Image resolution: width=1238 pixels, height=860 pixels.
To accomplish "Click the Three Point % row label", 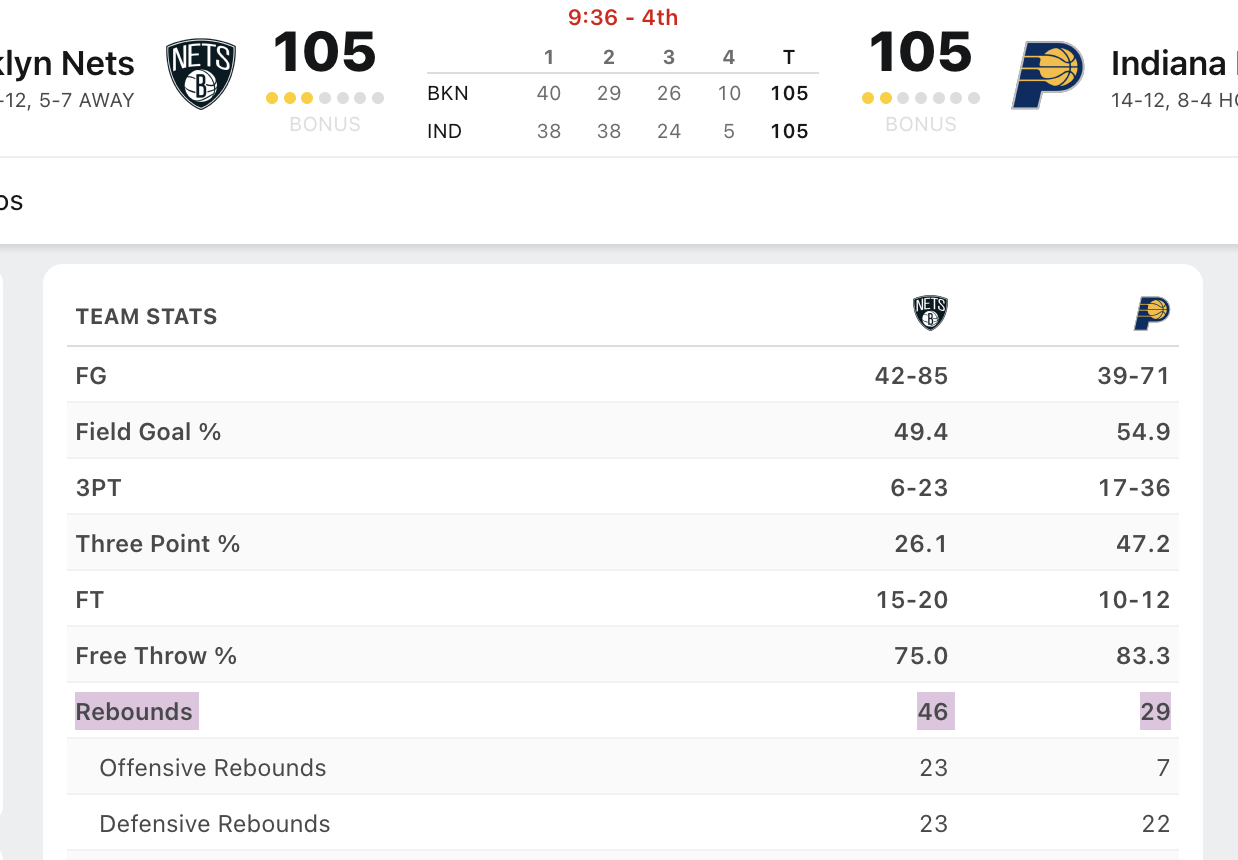I will click(158, 544).
